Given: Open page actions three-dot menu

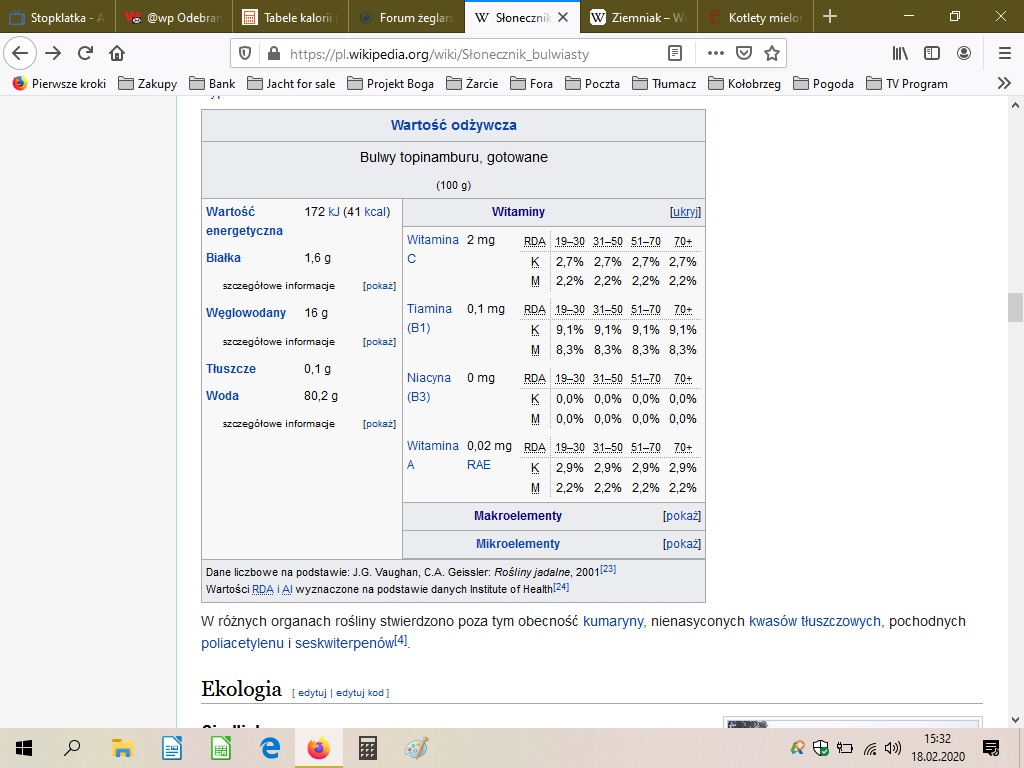Looking at the screenshot, I should 716,53.
